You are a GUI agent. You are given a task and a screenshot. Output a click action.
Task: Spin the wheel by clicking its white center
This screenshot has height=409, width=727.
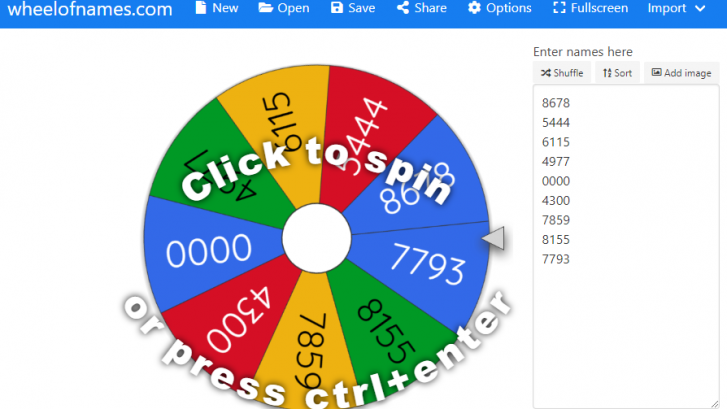(317, 238)
